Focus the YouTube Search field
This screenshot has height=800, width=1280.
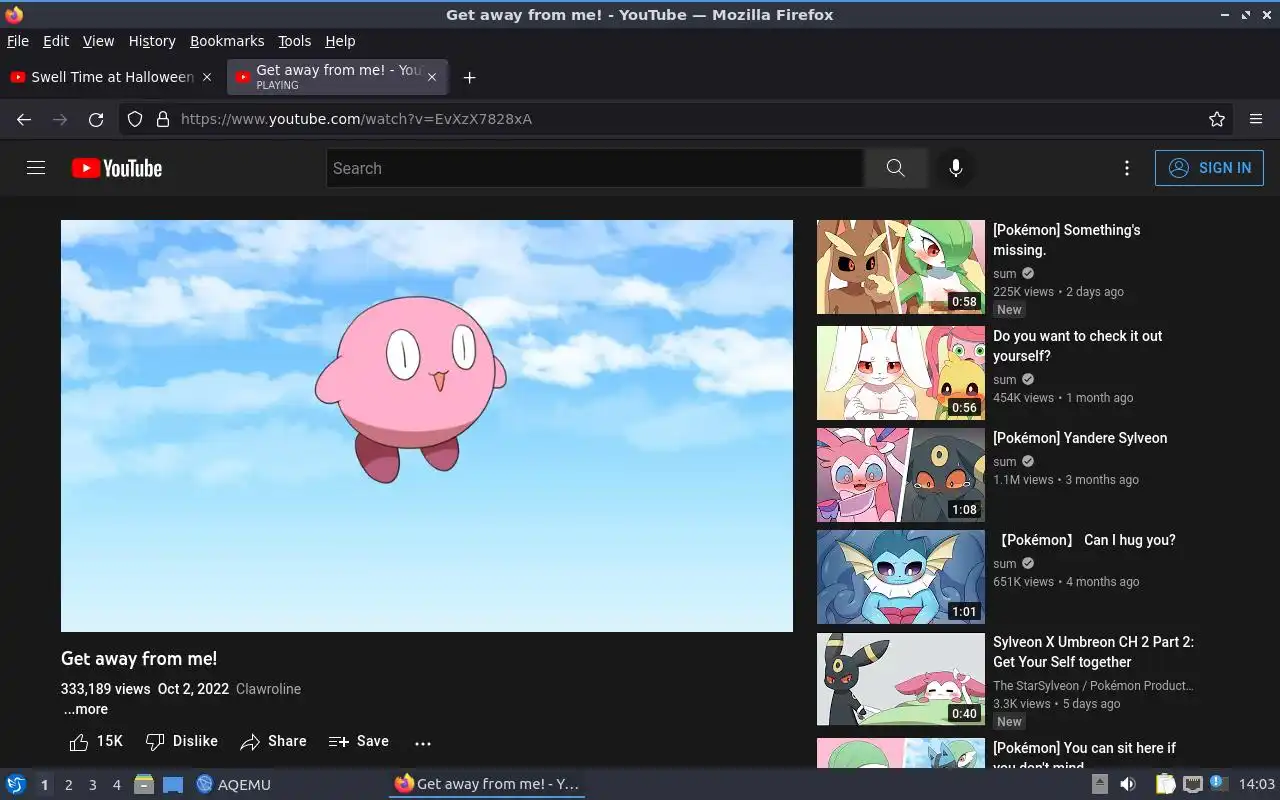click(x=595, y=168)
